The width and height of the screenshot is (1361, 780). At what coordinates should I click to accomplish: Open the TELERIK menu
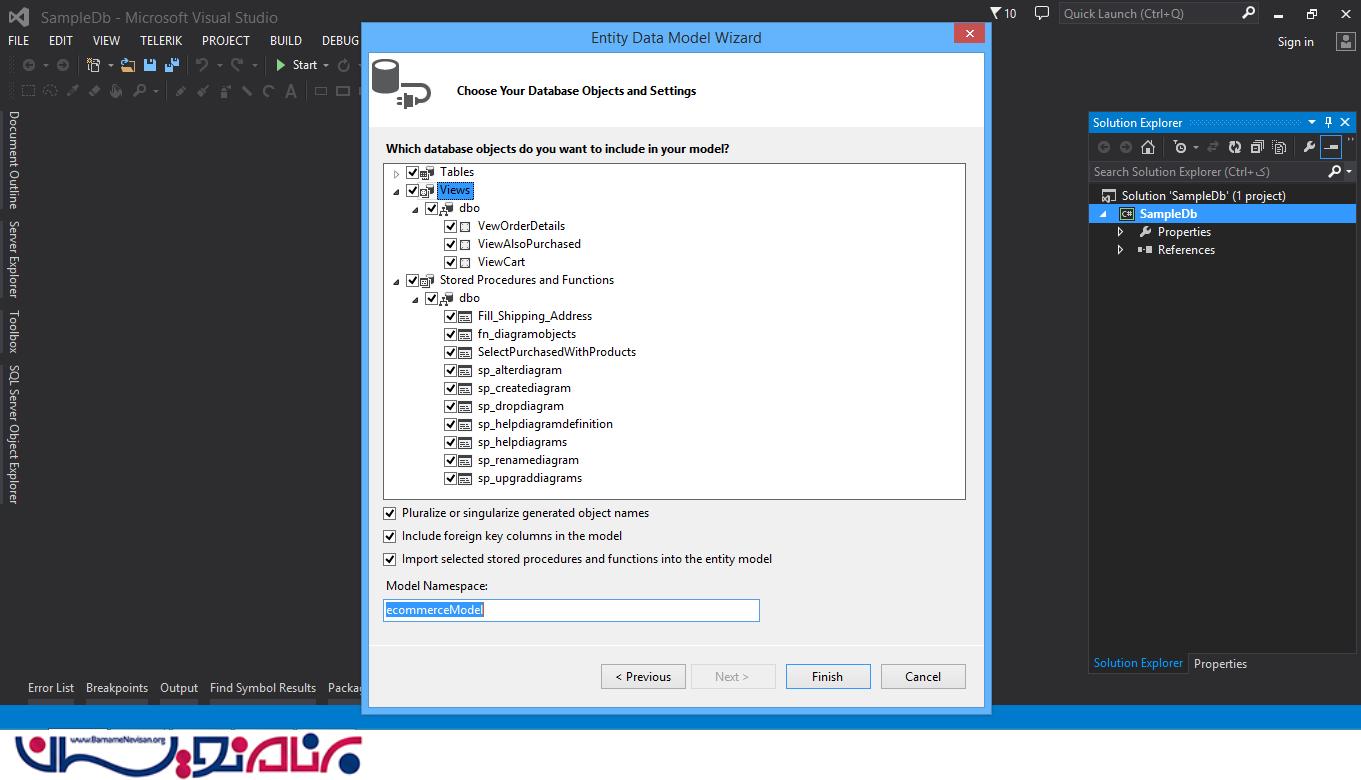(160, 41)
